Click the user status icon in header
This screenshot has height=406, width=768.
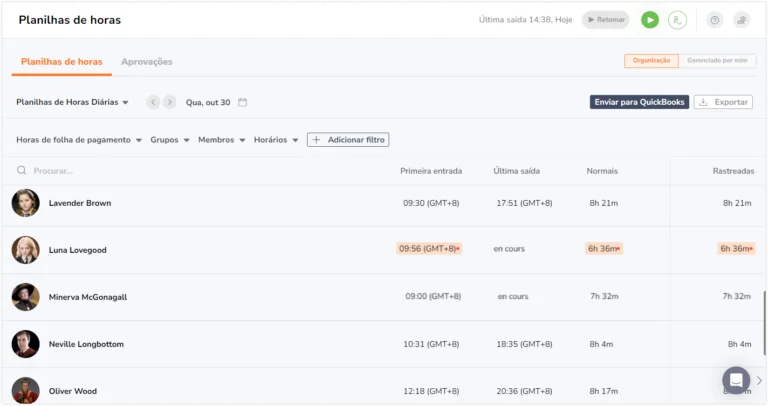pyautogui.click(x=677, y=20)
